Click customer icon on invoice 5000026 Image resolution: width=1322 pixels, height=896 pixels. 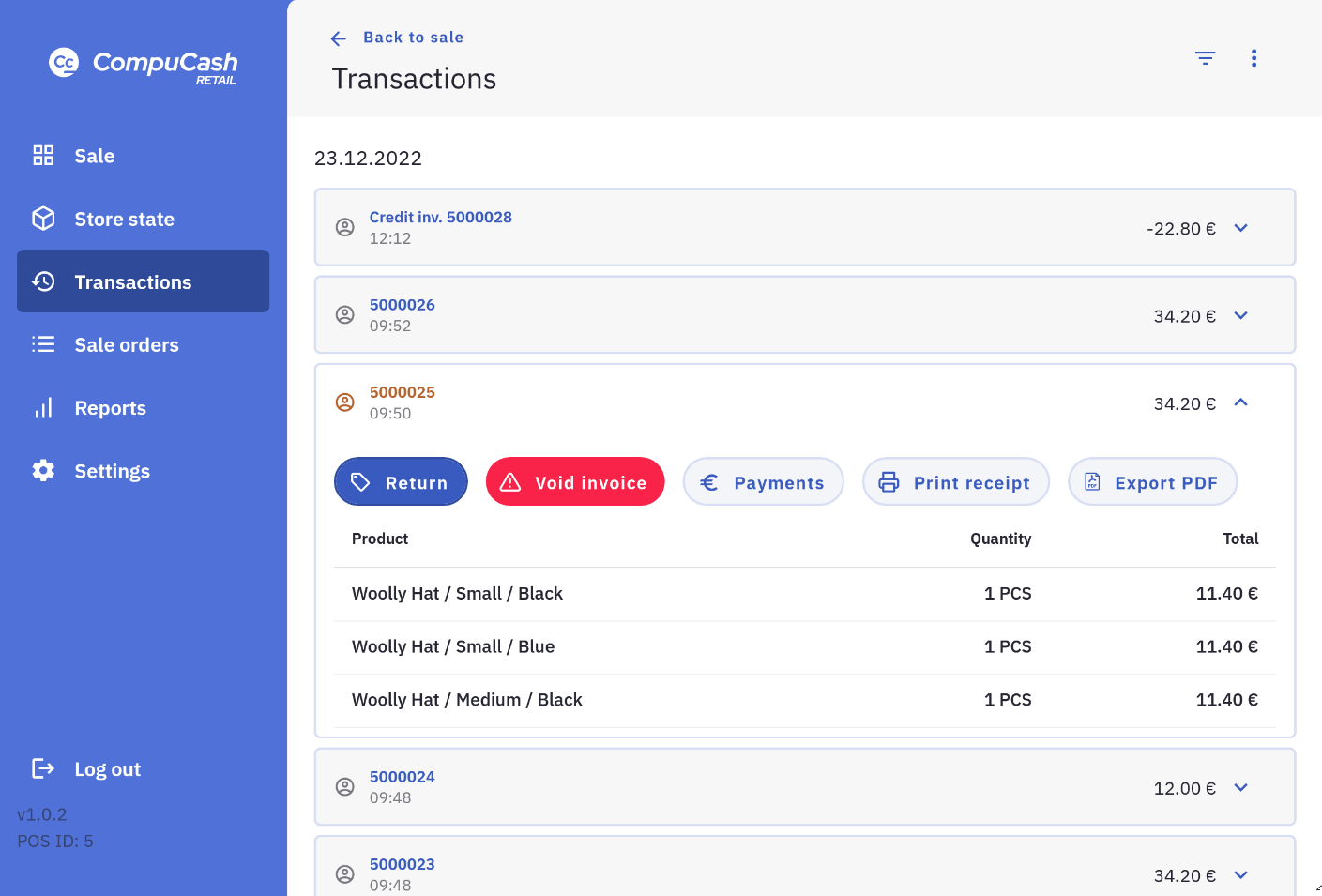345,315
